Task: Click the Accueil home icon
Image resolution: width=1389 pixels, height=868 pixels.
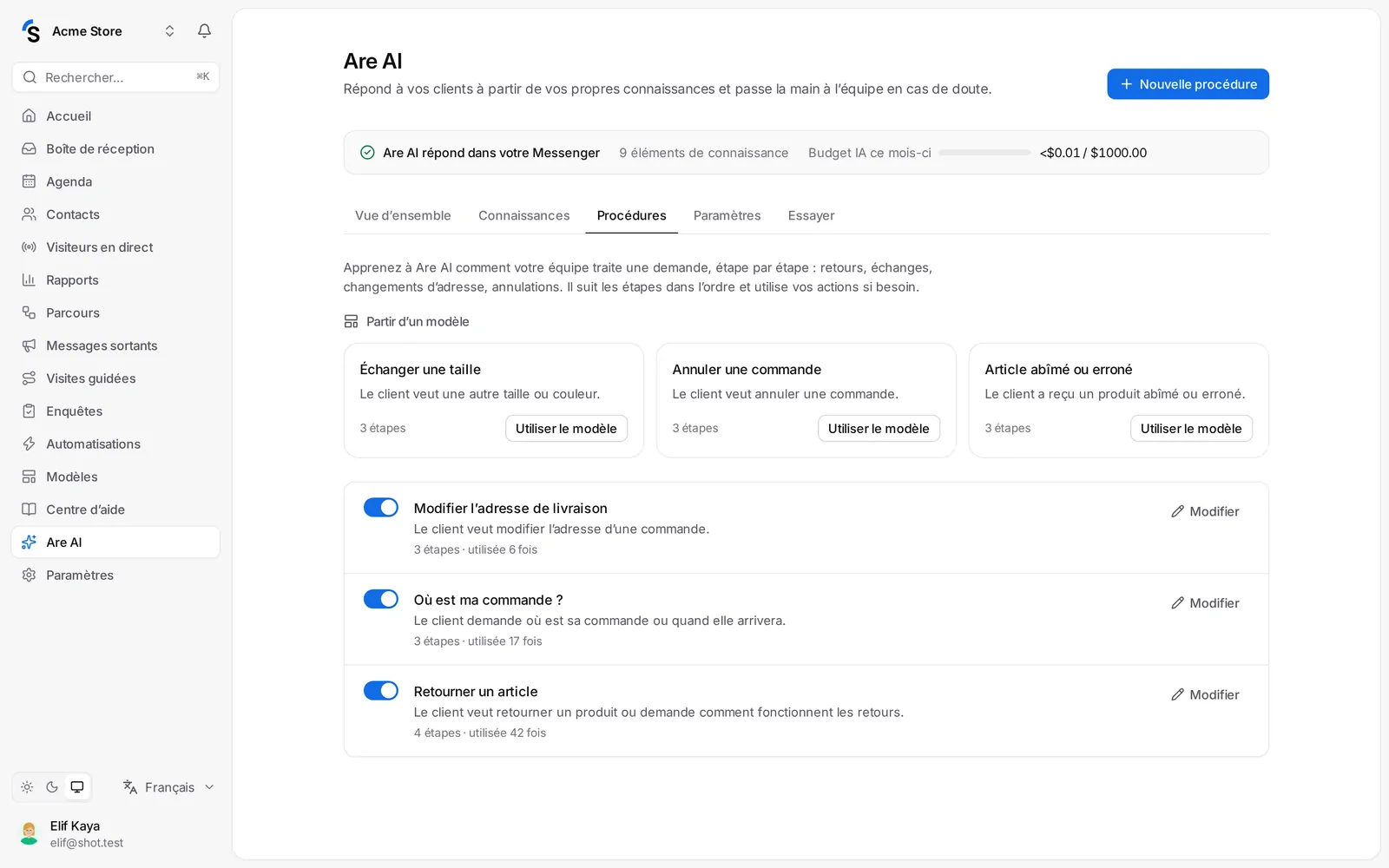Action: [x=29, y=116]
